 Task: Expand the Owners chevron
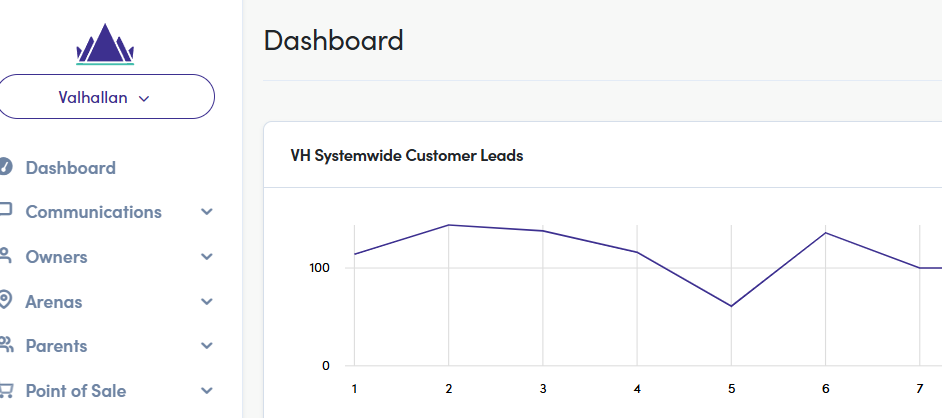click(x=207, y=257)
